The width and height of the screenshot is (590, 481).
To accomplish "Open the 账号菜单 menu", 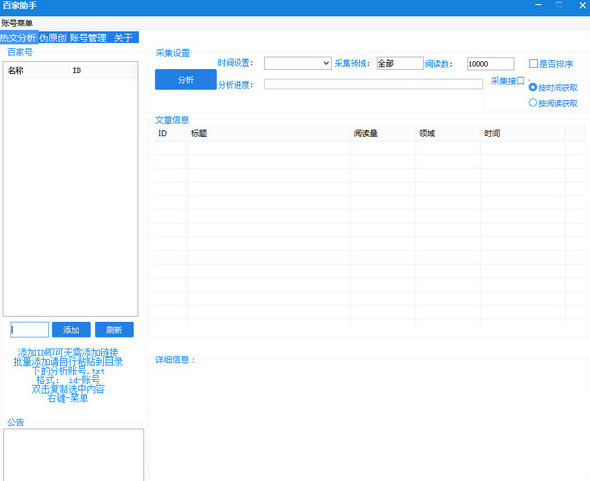I will [x=17, y=23].
